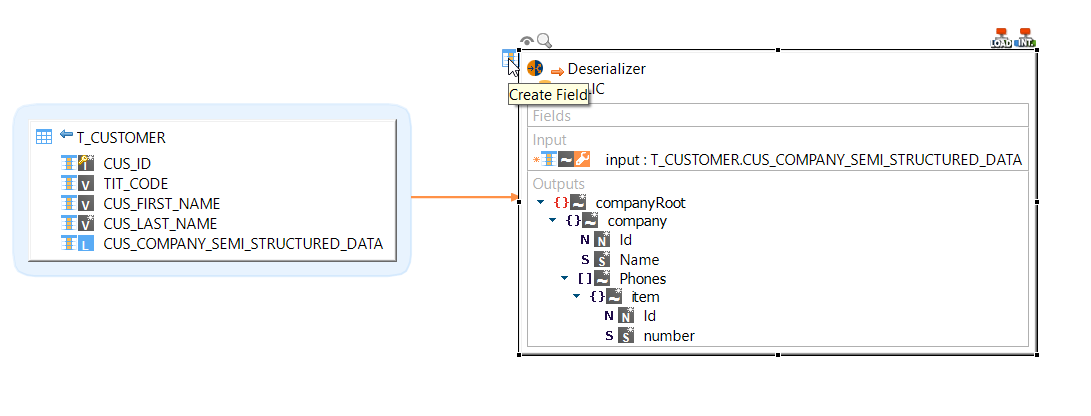Collapse the company node
The image size is (1091, 416).
[552, 221]
